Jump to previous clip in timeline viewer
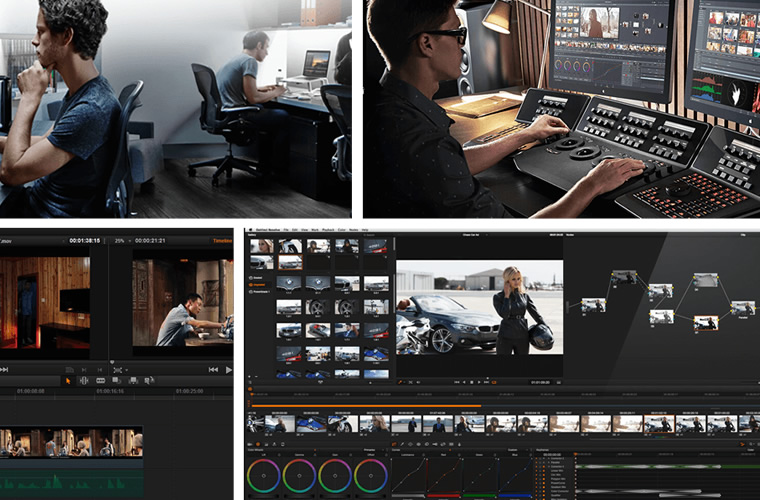This screenshot has height=500, width=760. [x=212, y=369]
